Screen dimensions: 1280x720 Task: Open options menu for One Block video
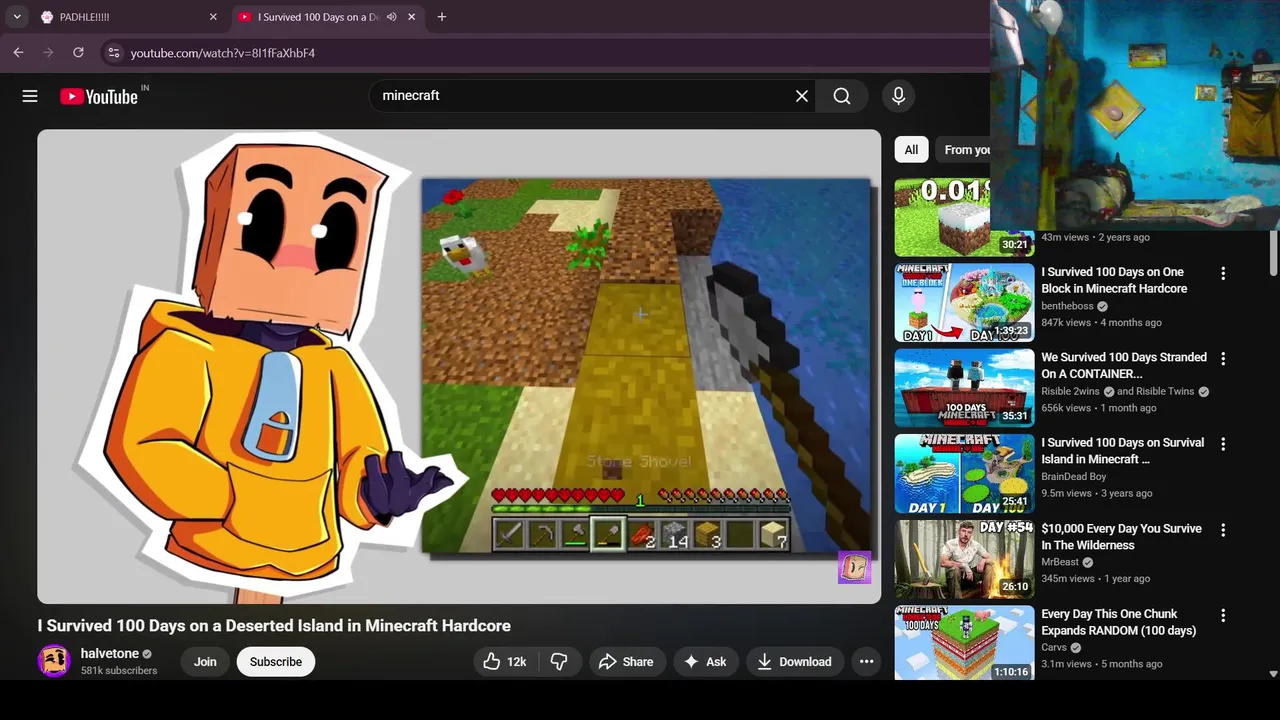click(1222, 273)
